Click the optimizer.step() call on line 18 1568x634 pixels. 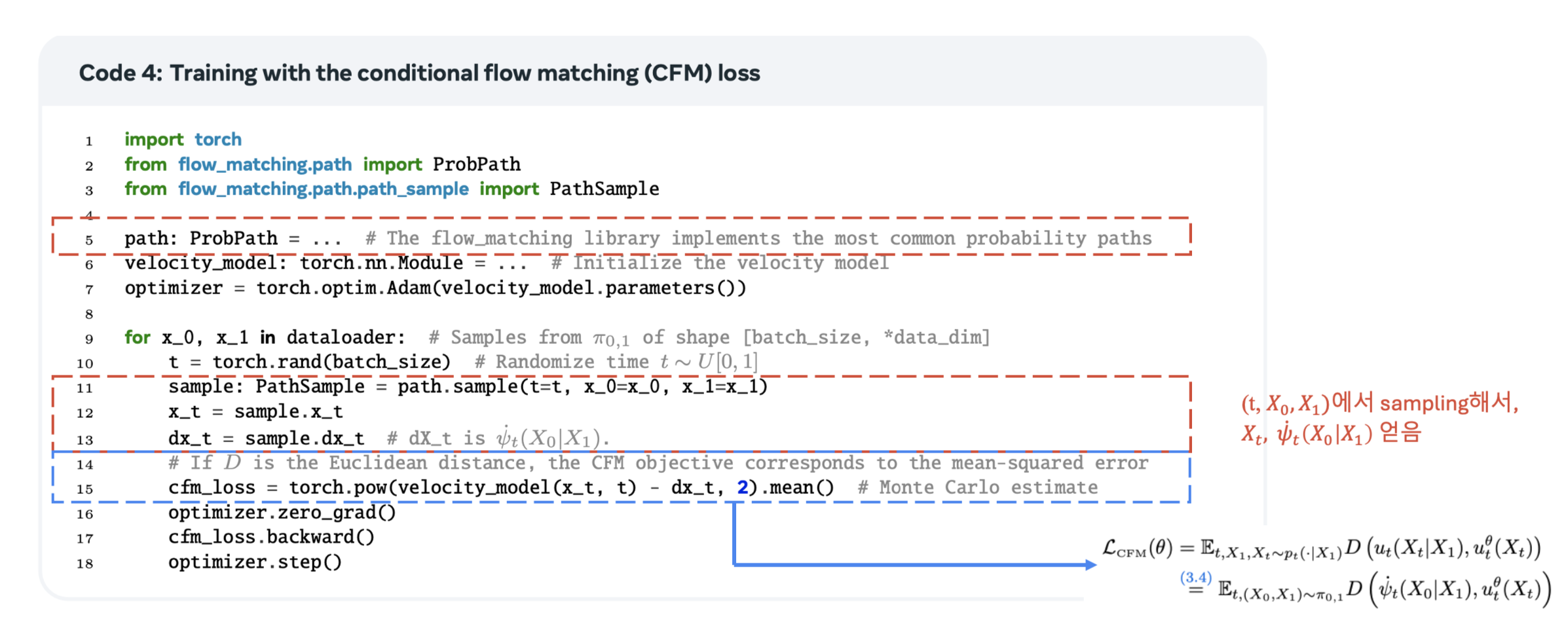255,562
